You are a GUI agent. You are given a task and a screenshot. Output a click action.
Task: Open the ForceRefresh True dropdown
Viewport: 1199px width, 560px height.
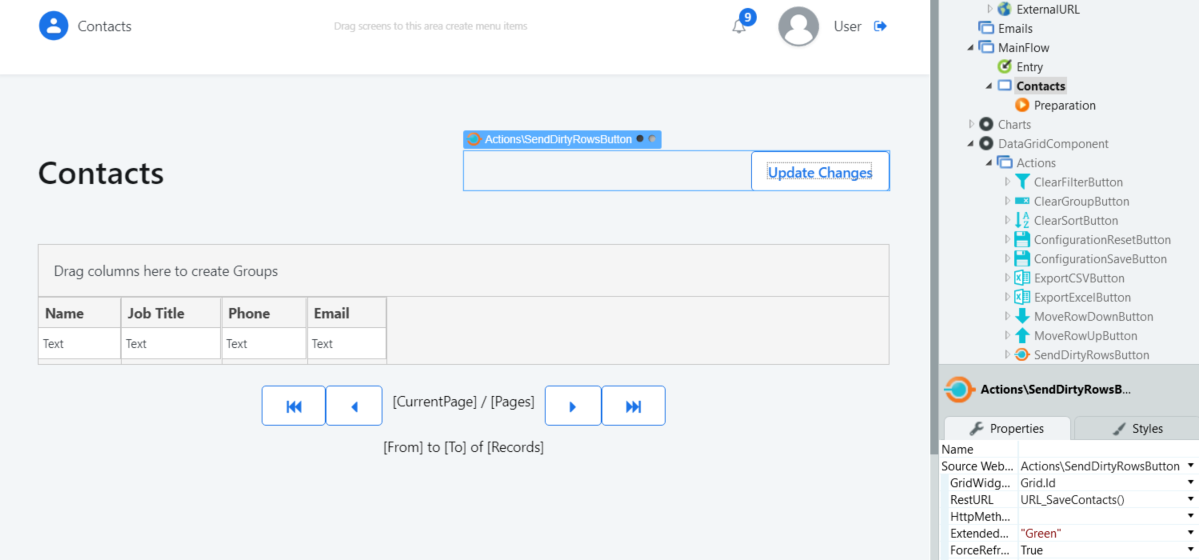click(1191, 550)
